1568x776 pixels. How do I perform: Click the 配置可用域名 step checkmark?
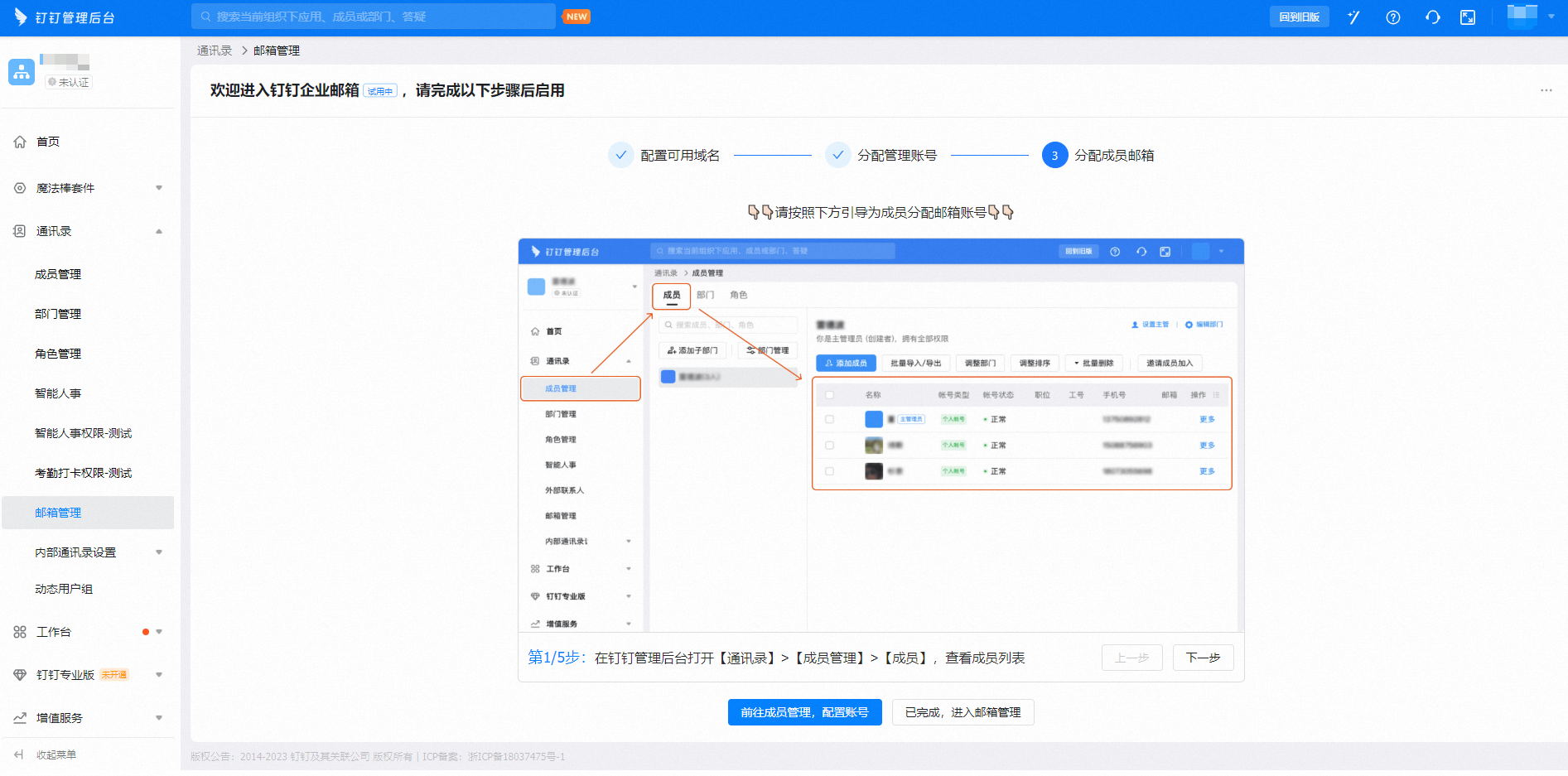[621, 155]
